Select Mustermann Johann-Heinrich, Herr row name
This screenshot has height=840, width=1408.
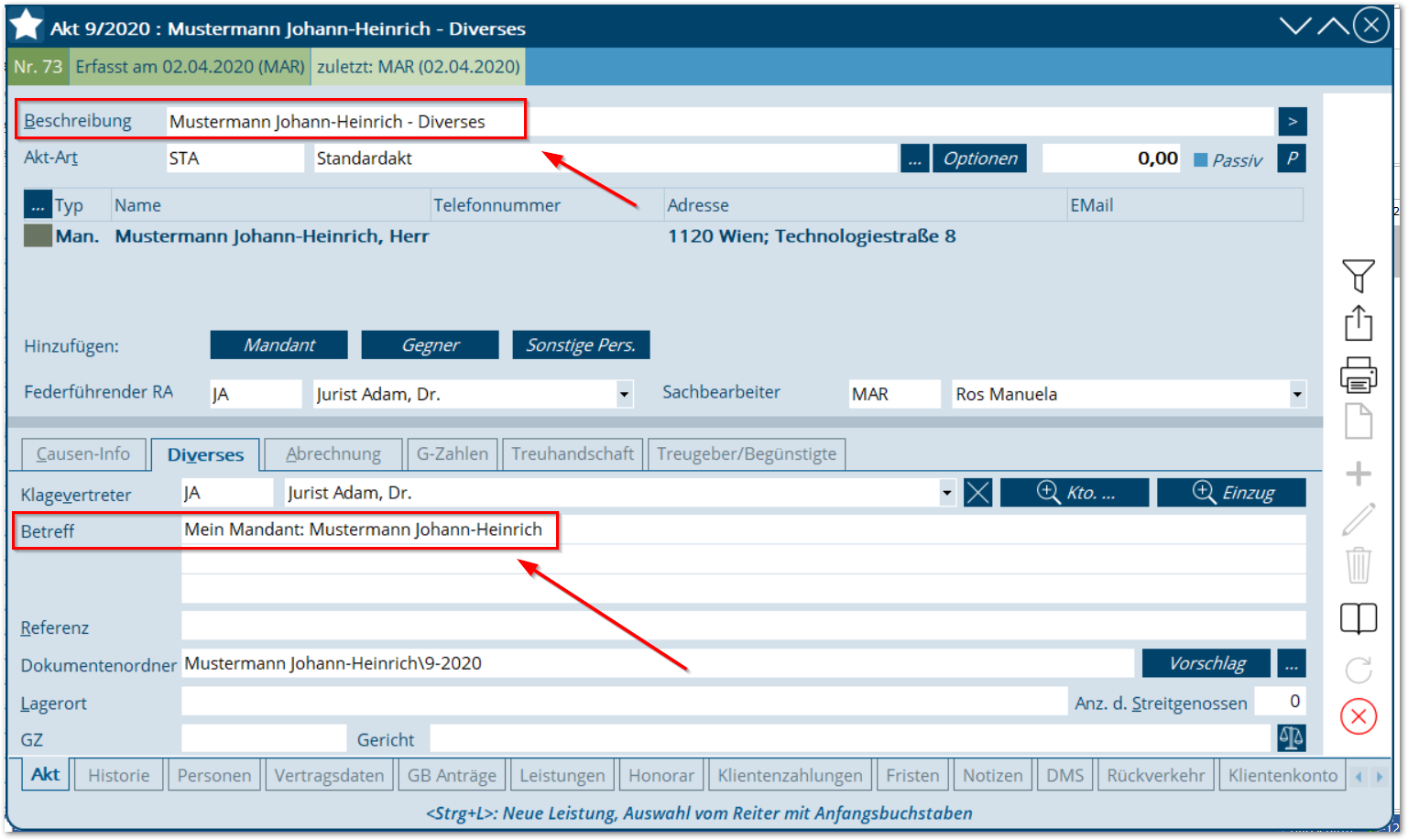[271, 236]
